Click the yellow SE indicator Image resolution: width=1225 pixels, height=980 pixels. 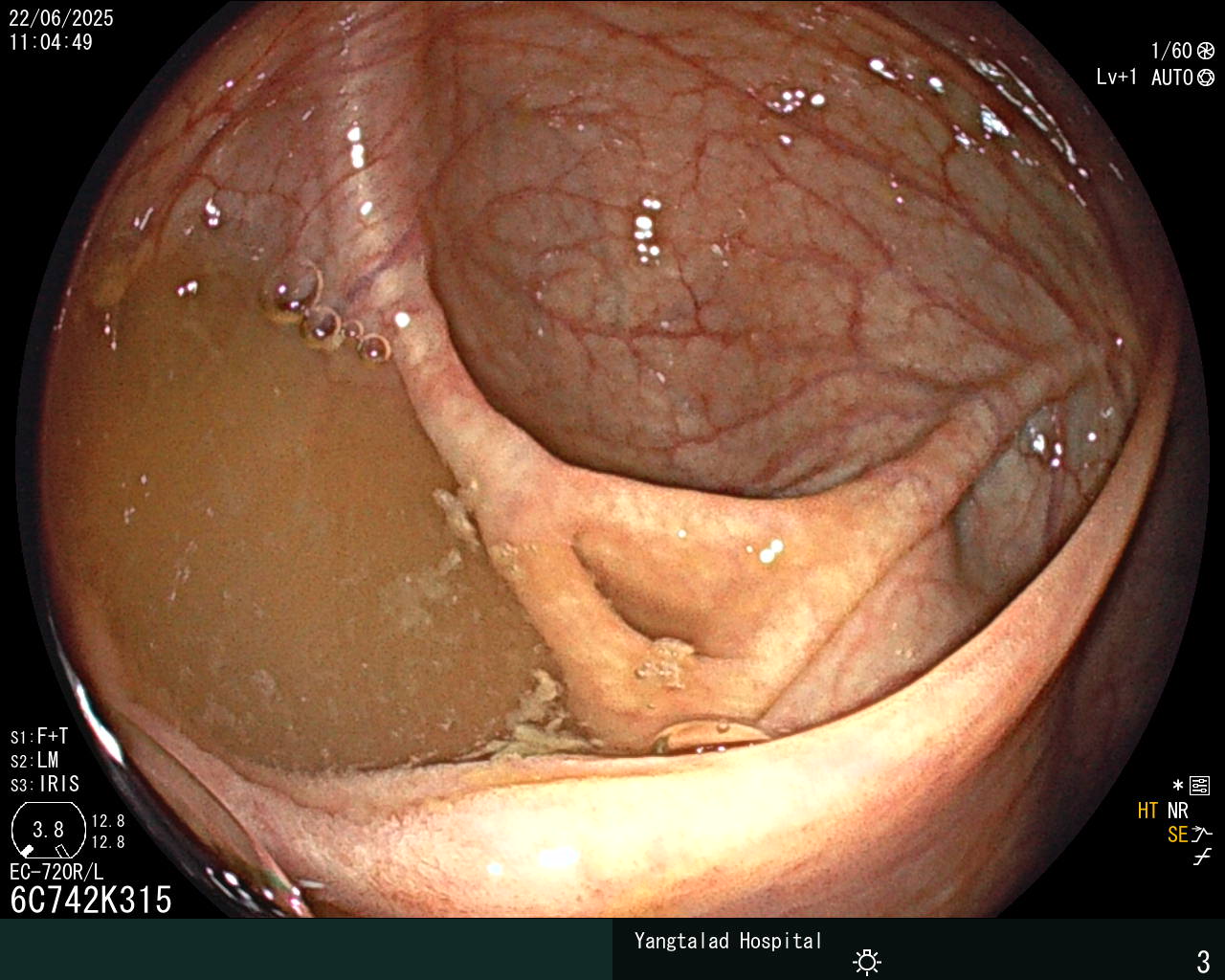pyautogui.click(x=1177, y=835)
